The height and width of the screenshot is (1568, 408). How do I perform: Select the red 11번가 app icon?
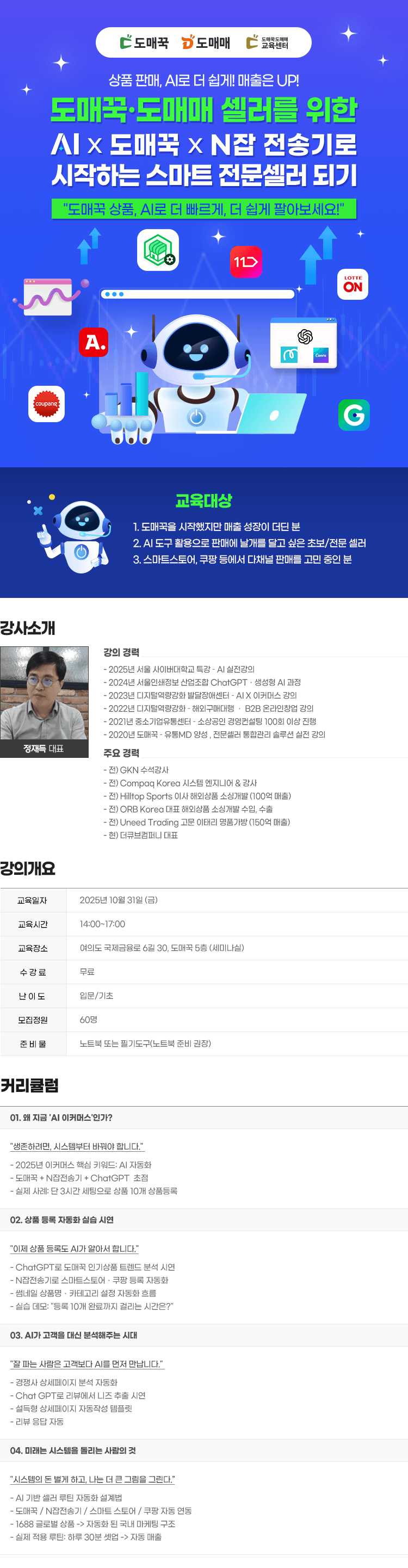(245, 262)
